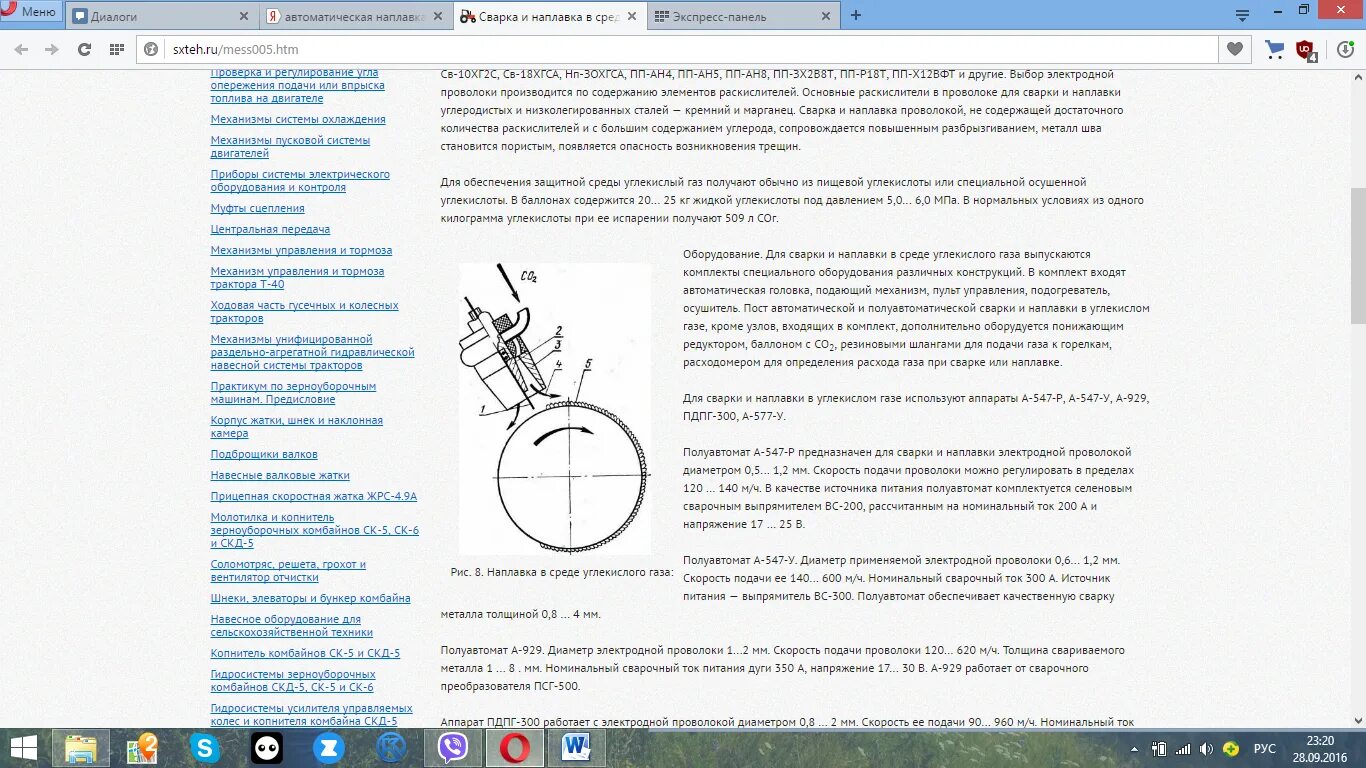Screen dimensions: 1366x768
Task: Reload the current page
Action: pos(84,49)
